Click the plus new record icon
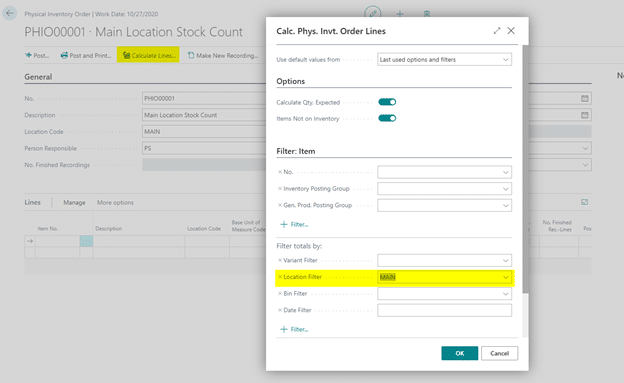Image resolution: width=624 pixels, height=383 pixels. [400, 14]
